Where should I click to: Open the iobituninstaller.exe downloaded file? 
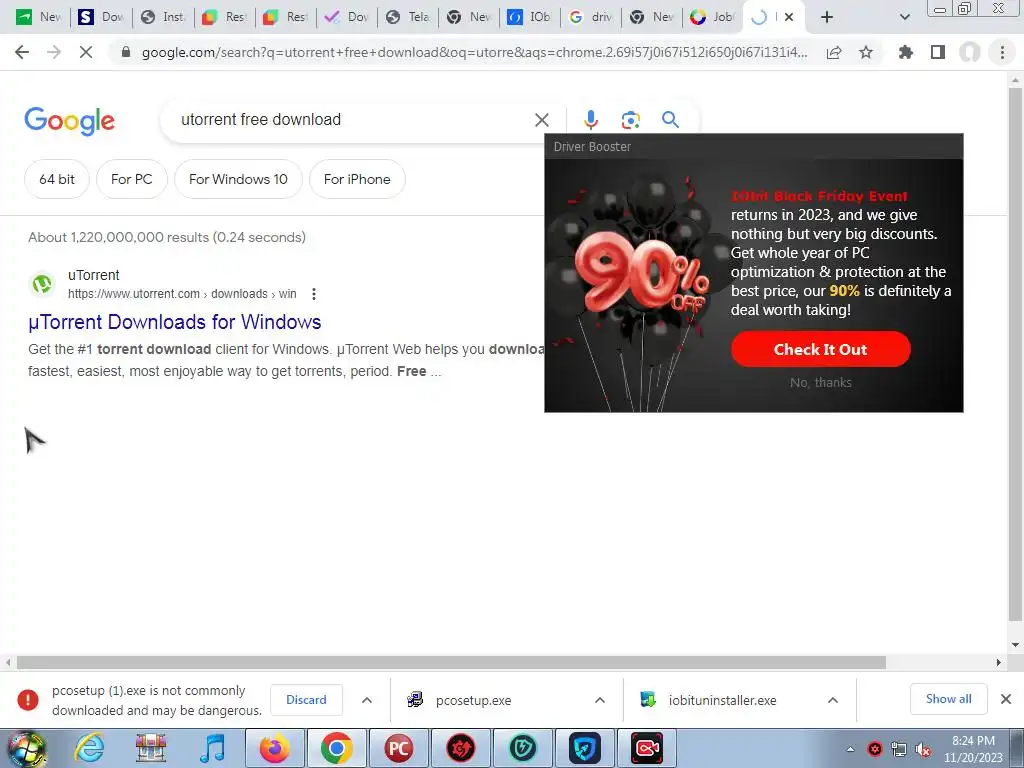tap(722, 700)
